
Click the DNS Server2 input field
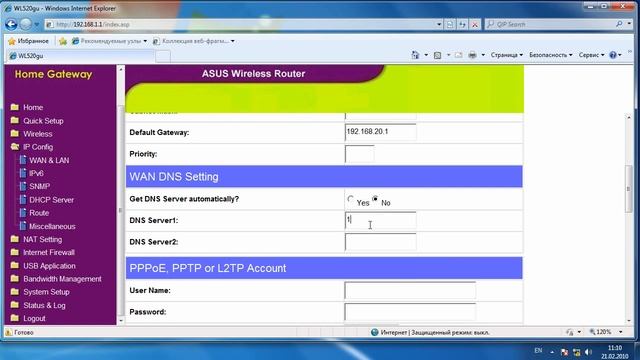(x=380, y=242)
